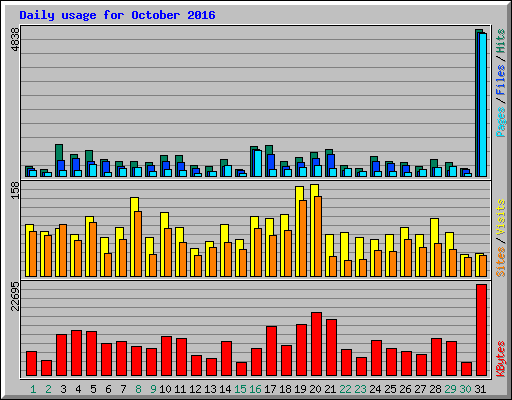Click day 13 on the x-axis
Screen dimensions: 512x400
click(210, 389)
